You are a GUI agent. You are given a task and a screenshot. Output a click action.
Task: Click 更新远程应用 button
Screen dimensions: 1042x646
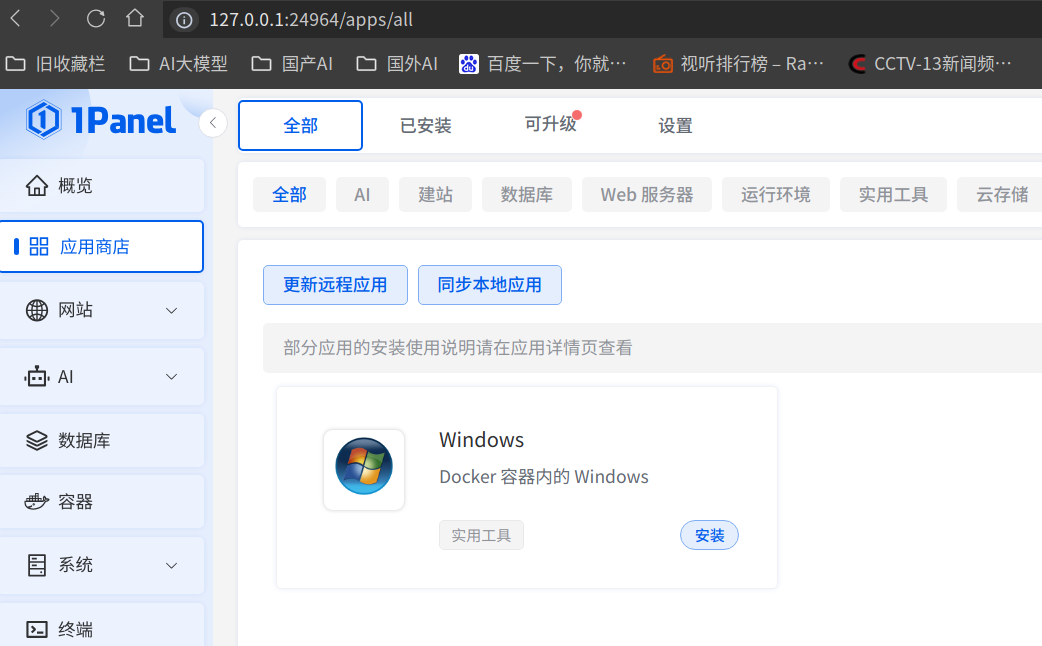pyautogui.click(x=336, y=285)
